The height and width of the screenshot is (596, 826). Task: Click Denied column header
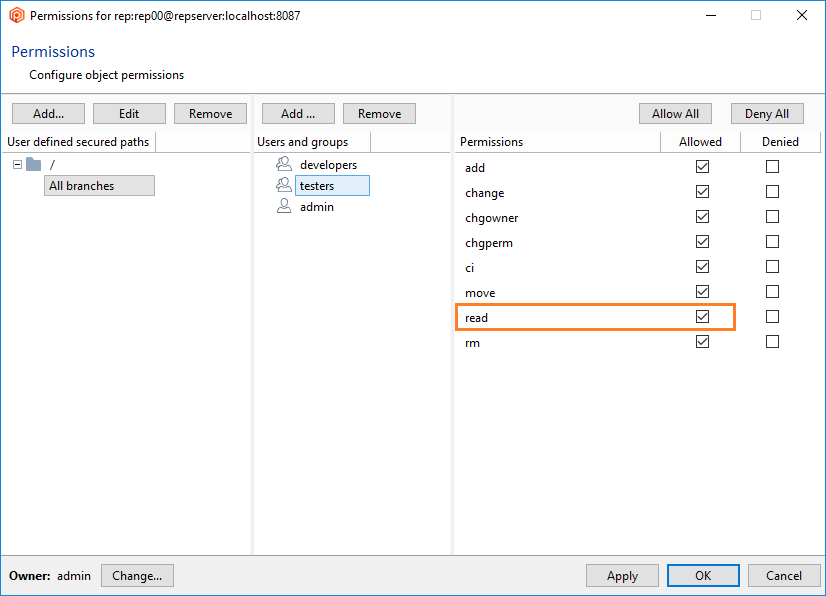(780, 142)
